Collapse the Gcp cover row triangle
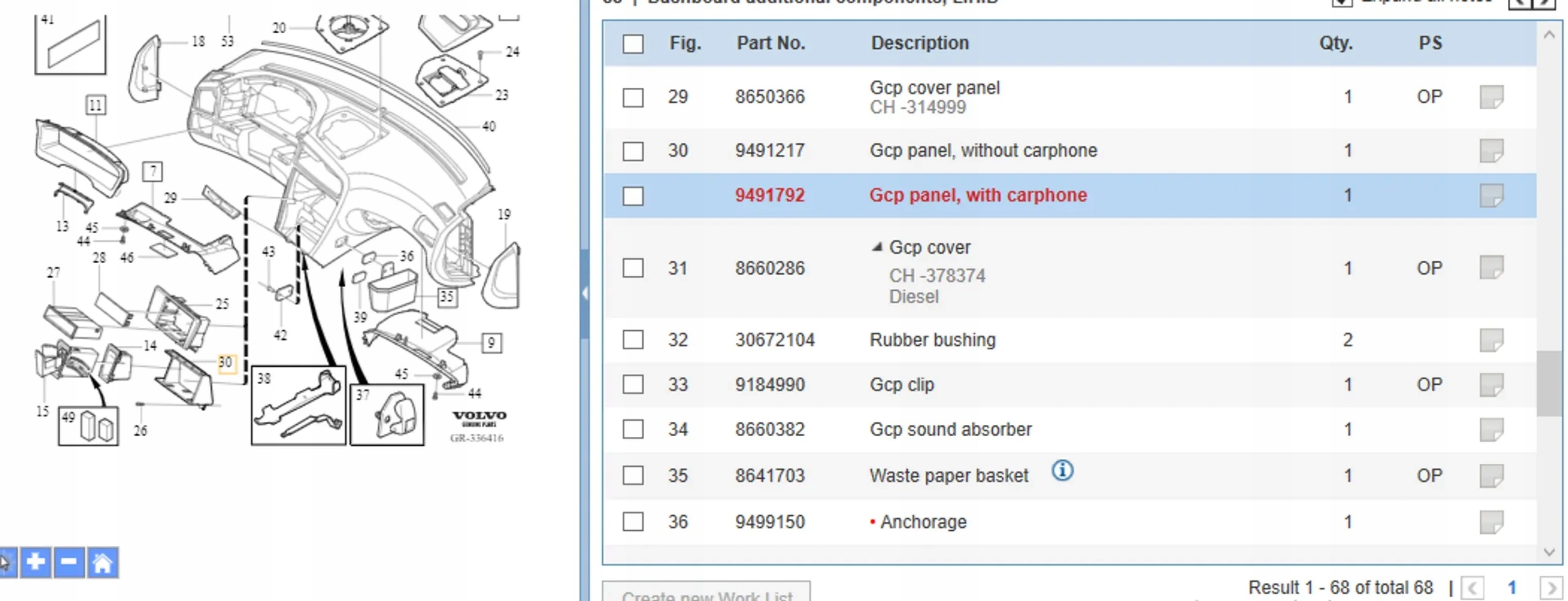1568x601 pixels. (x=877, y=247)
